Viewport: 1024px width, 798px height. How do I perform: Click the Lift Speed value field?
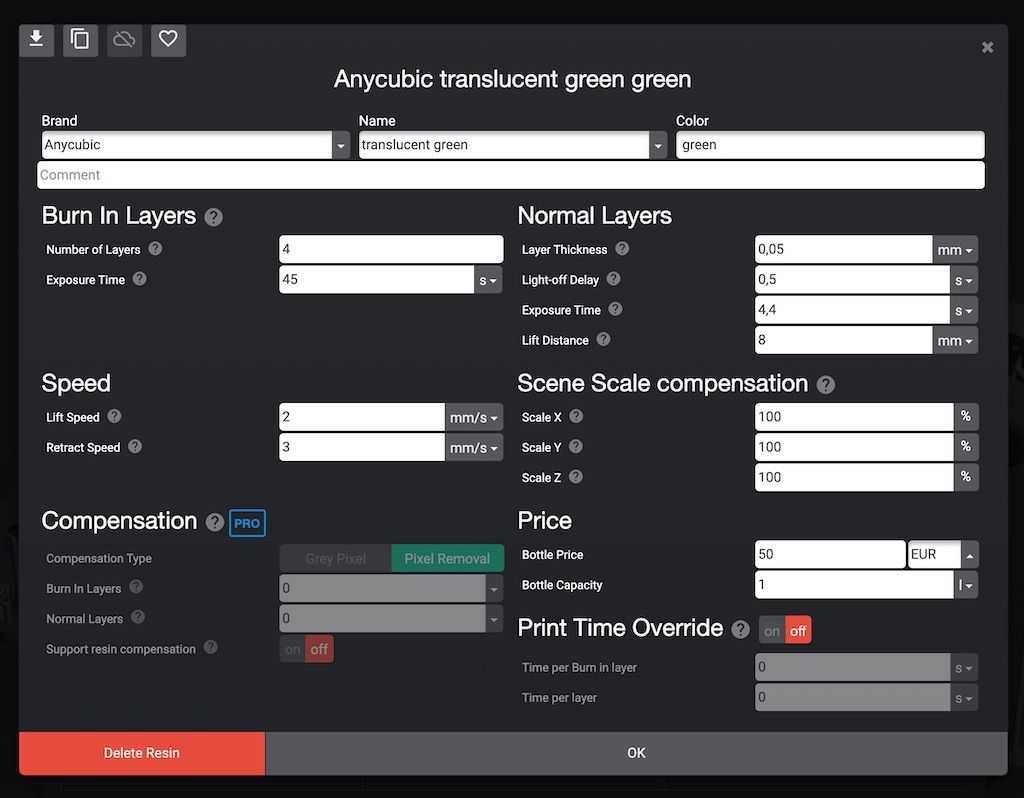(362, 417)
